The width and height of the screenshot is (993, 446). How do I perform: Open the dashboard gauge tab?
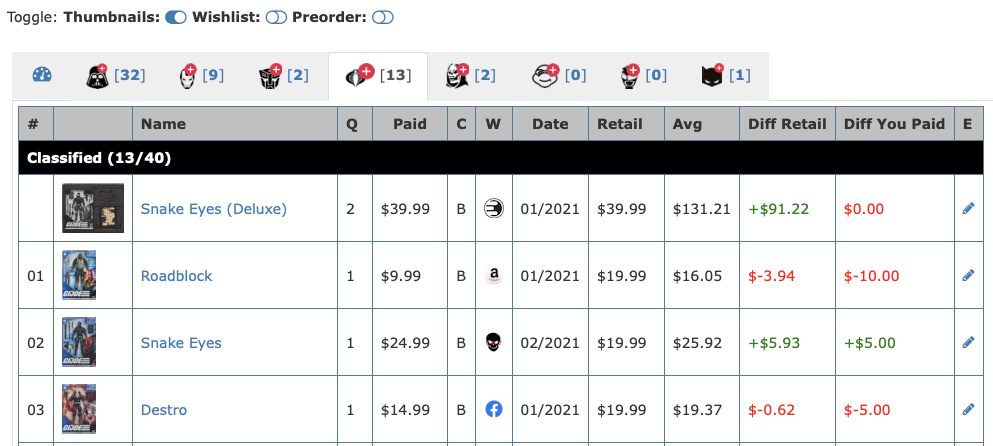(41, 76)
